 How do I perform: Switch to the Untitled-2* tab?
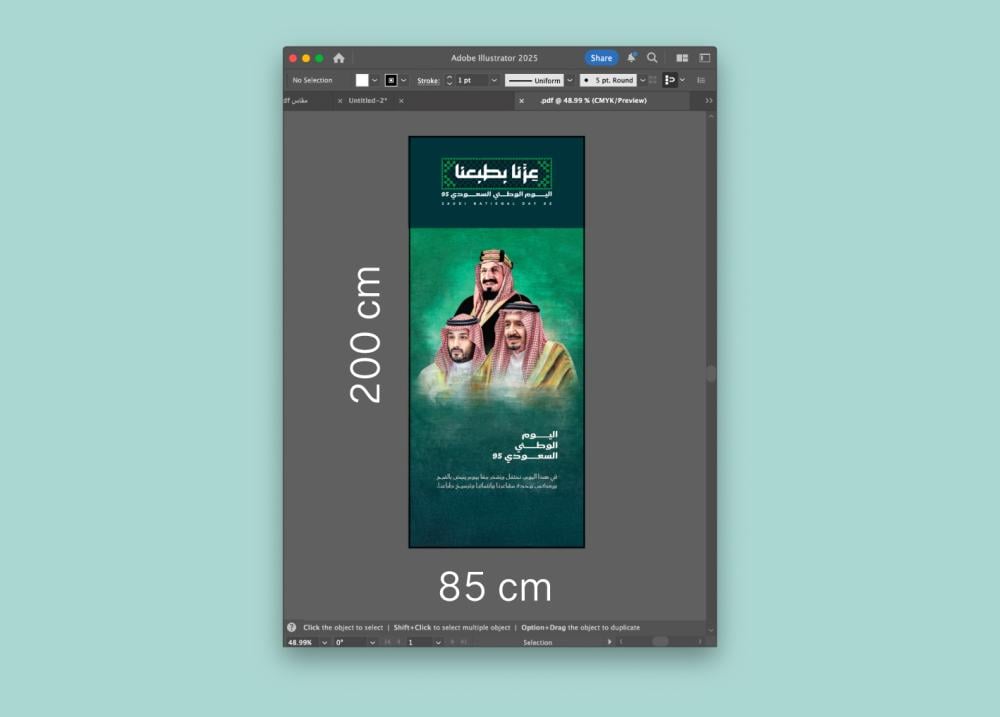pyautogui.click(x=367, y=101)
